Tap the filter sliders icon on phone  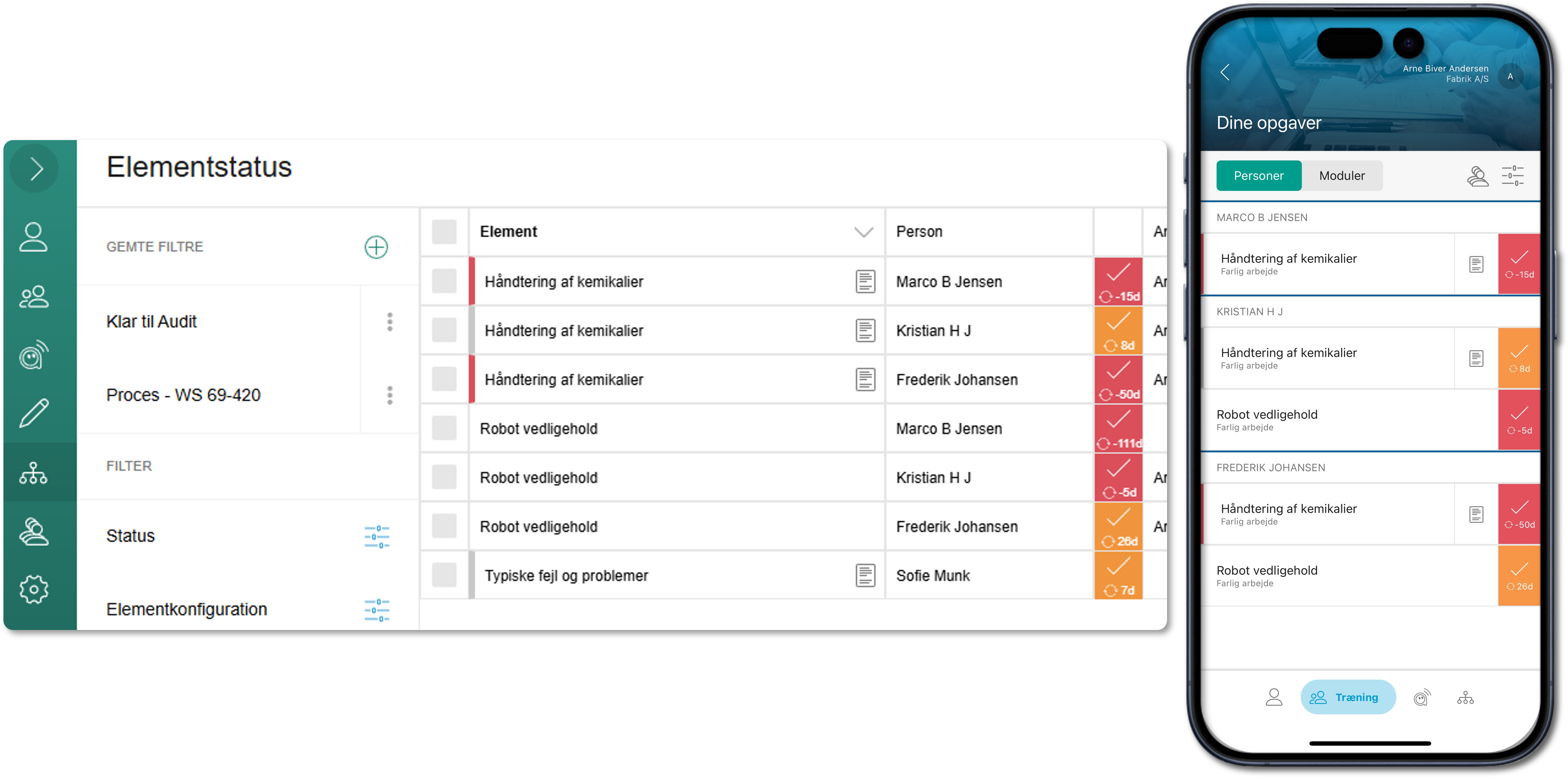pyautogui.click(x=1513, y=176)
